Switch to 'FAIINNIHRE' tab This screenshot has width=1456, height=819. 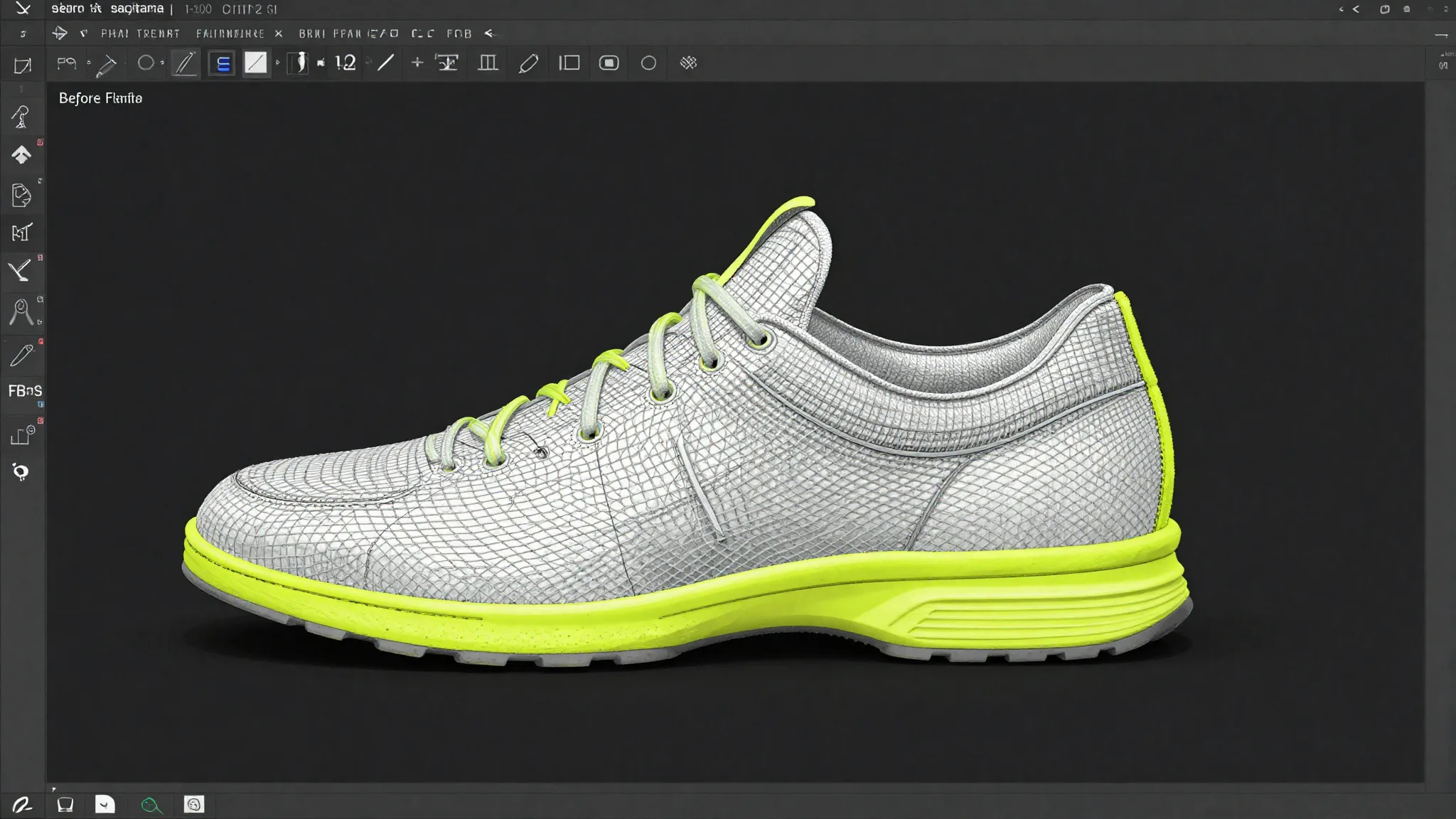[230, 33]
